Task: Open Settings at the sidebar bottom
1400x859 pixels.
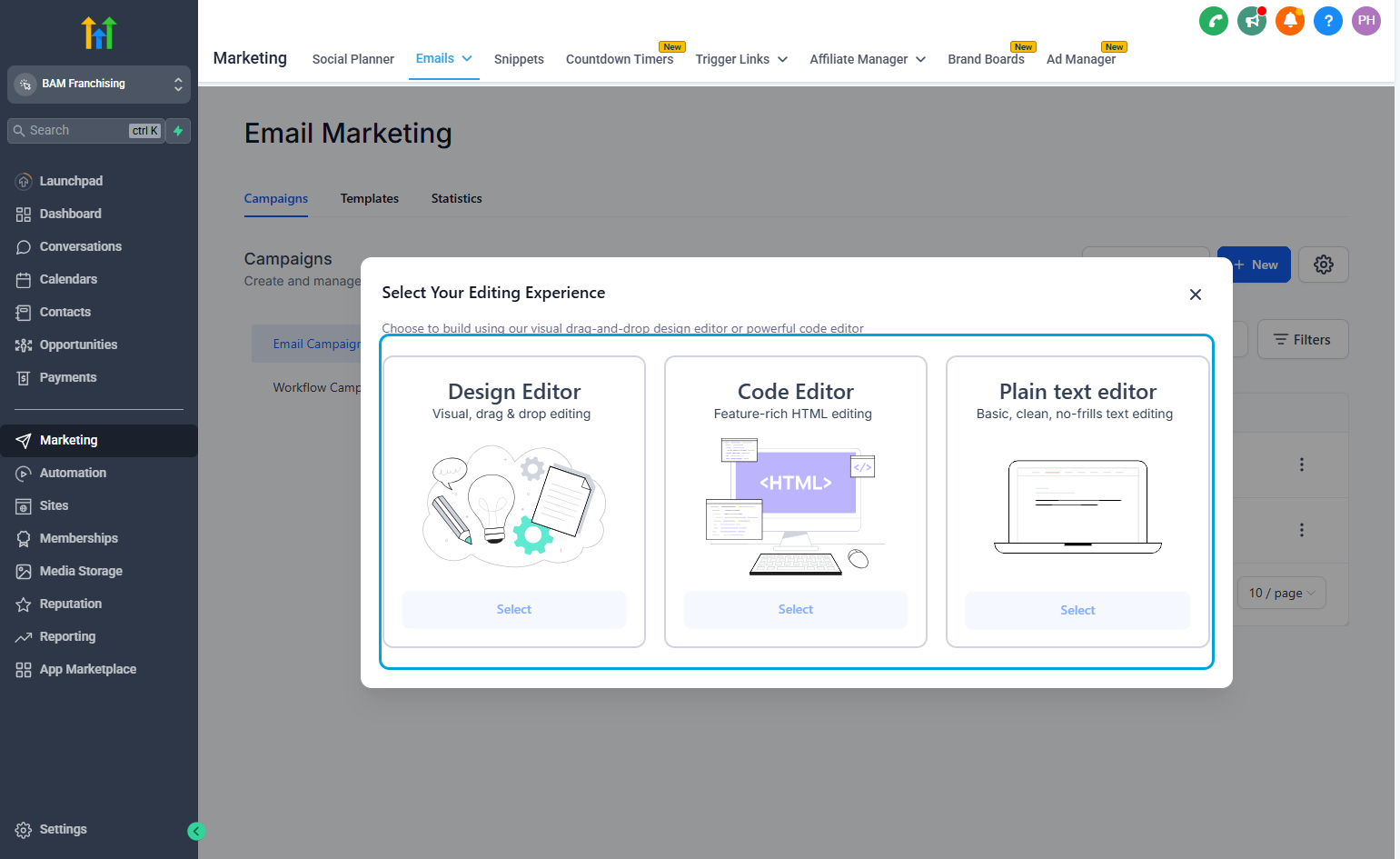Action: point(64,829)
